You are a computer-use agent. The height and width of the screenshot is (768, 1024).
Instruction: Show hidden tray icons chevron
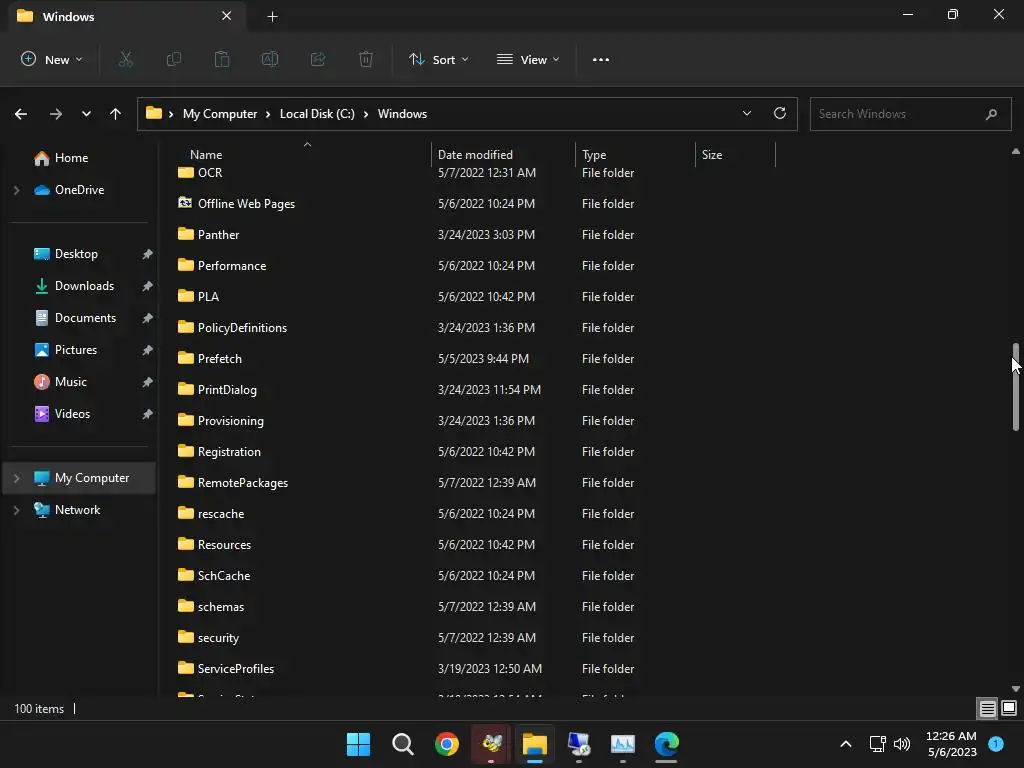pyautogui.click(x=846, y=744)
